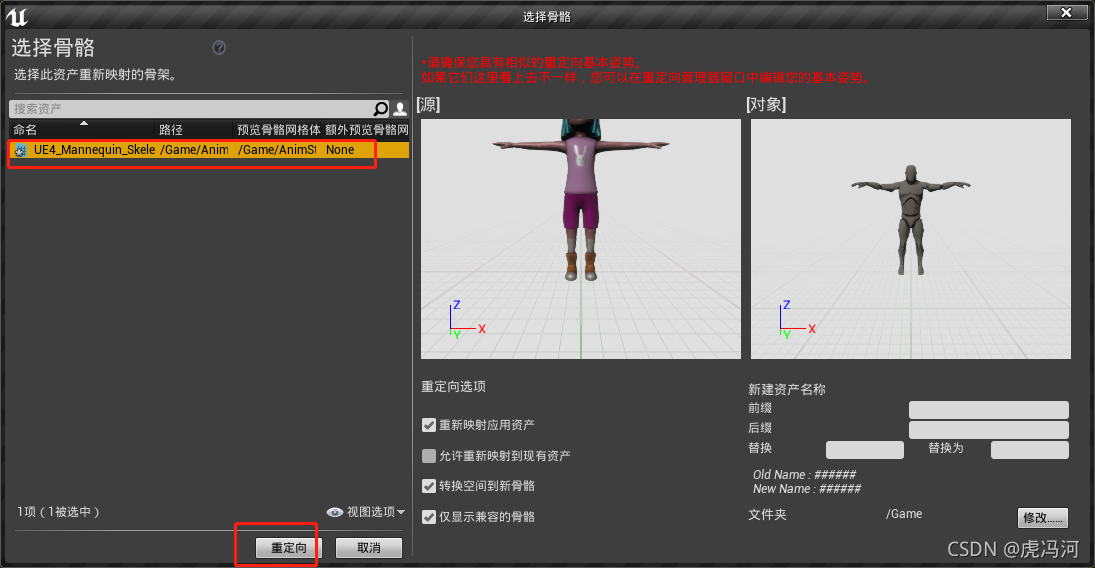Enable 允许重新映射到现有资产 checkbox
Viewport: 1095px width, 568px height.
(x=429, y=456)
